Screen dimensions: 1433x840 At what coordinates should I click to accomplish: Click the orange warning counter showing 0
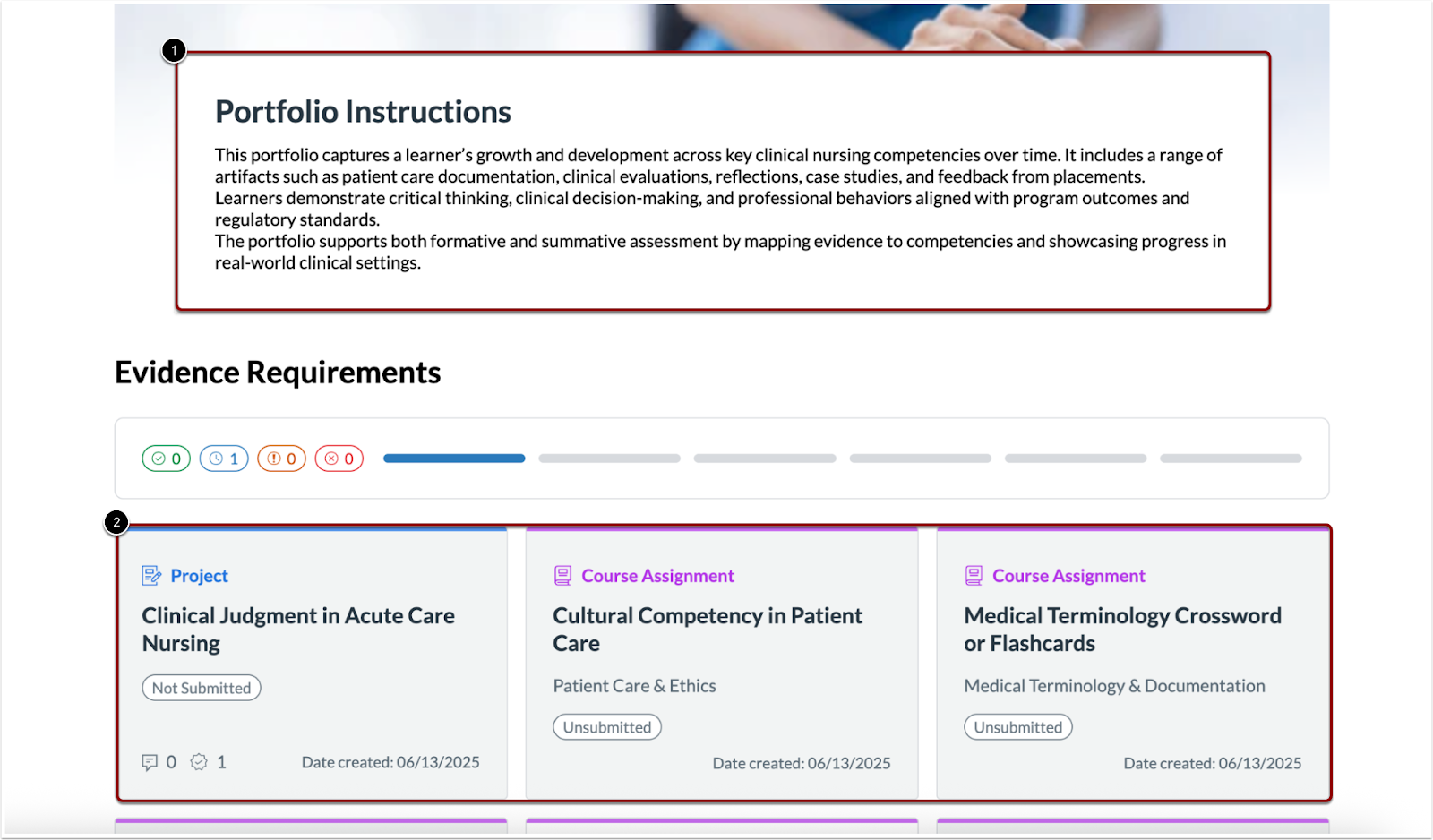pyautogui.click(x=281, y=458)
